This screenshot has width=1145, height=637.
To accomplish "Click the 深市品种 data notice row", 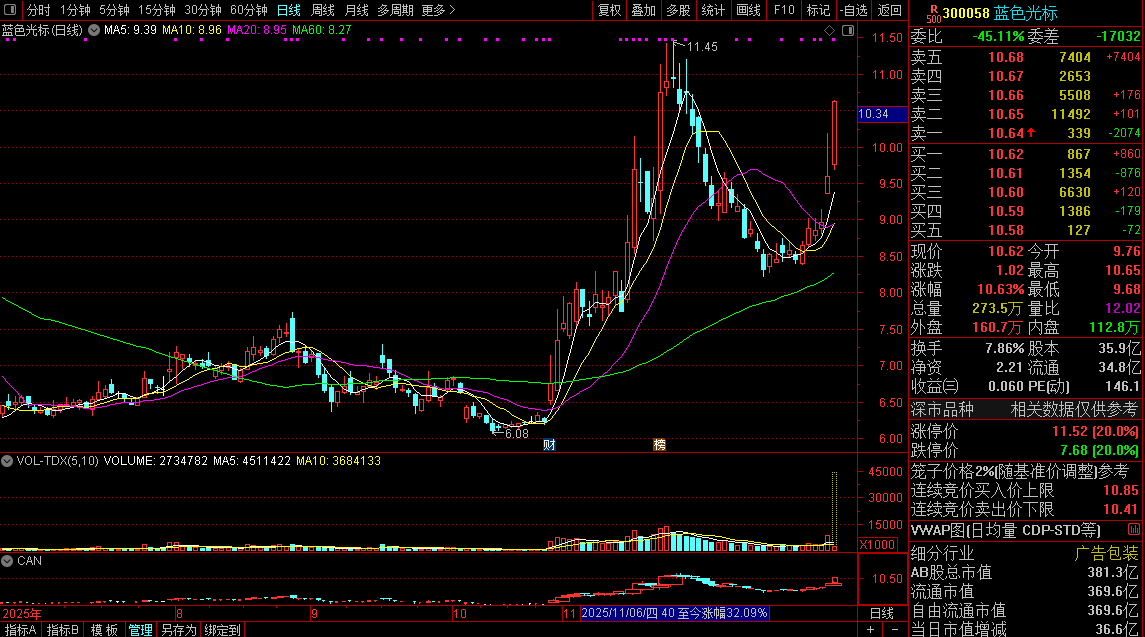I will (x=1025, y=410).
